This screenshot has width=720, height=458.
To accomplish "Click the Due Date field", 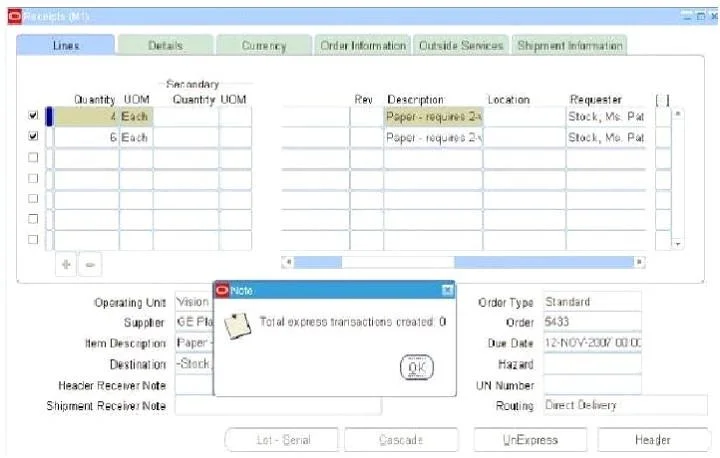I will pos(592,343).
